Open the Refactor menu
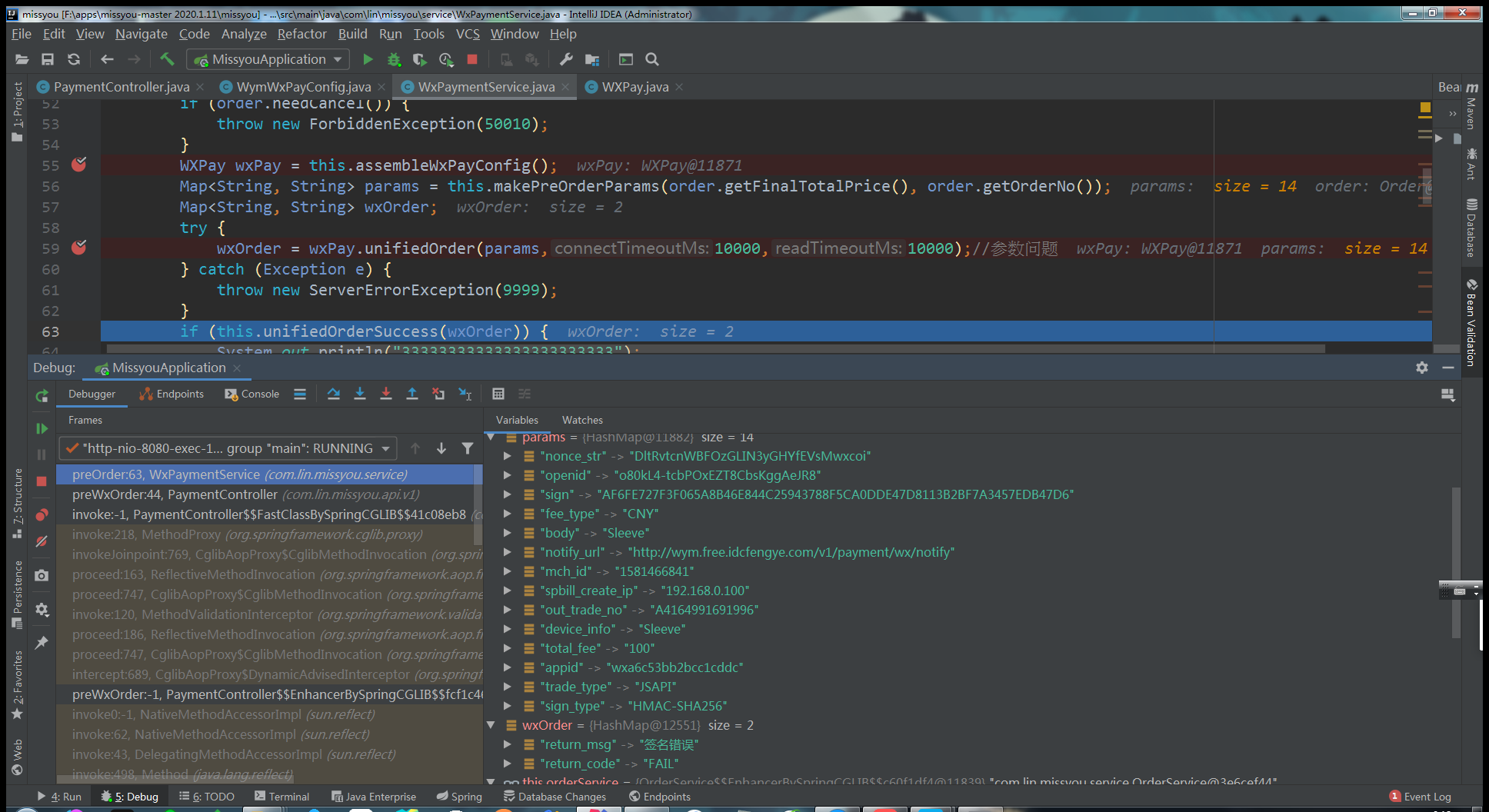Viewport: 1489px width, 812px height. (301, 34)
